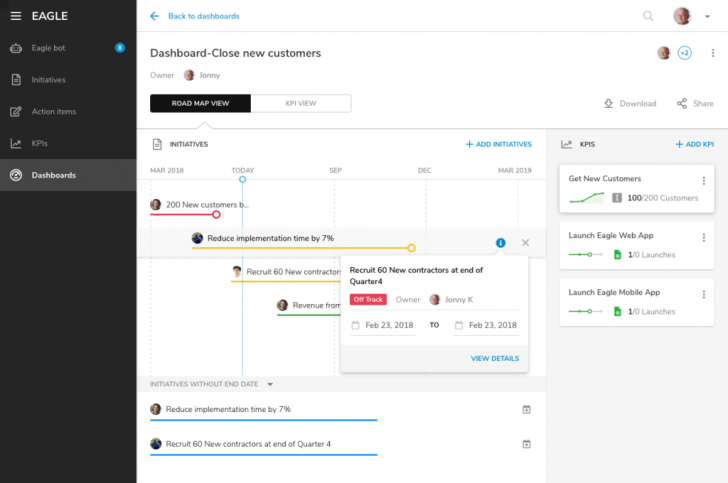Image resolution: width=728 pixels, height=483 pixels.
Task: Show the +2 additional members
Action: coord(685,53)
